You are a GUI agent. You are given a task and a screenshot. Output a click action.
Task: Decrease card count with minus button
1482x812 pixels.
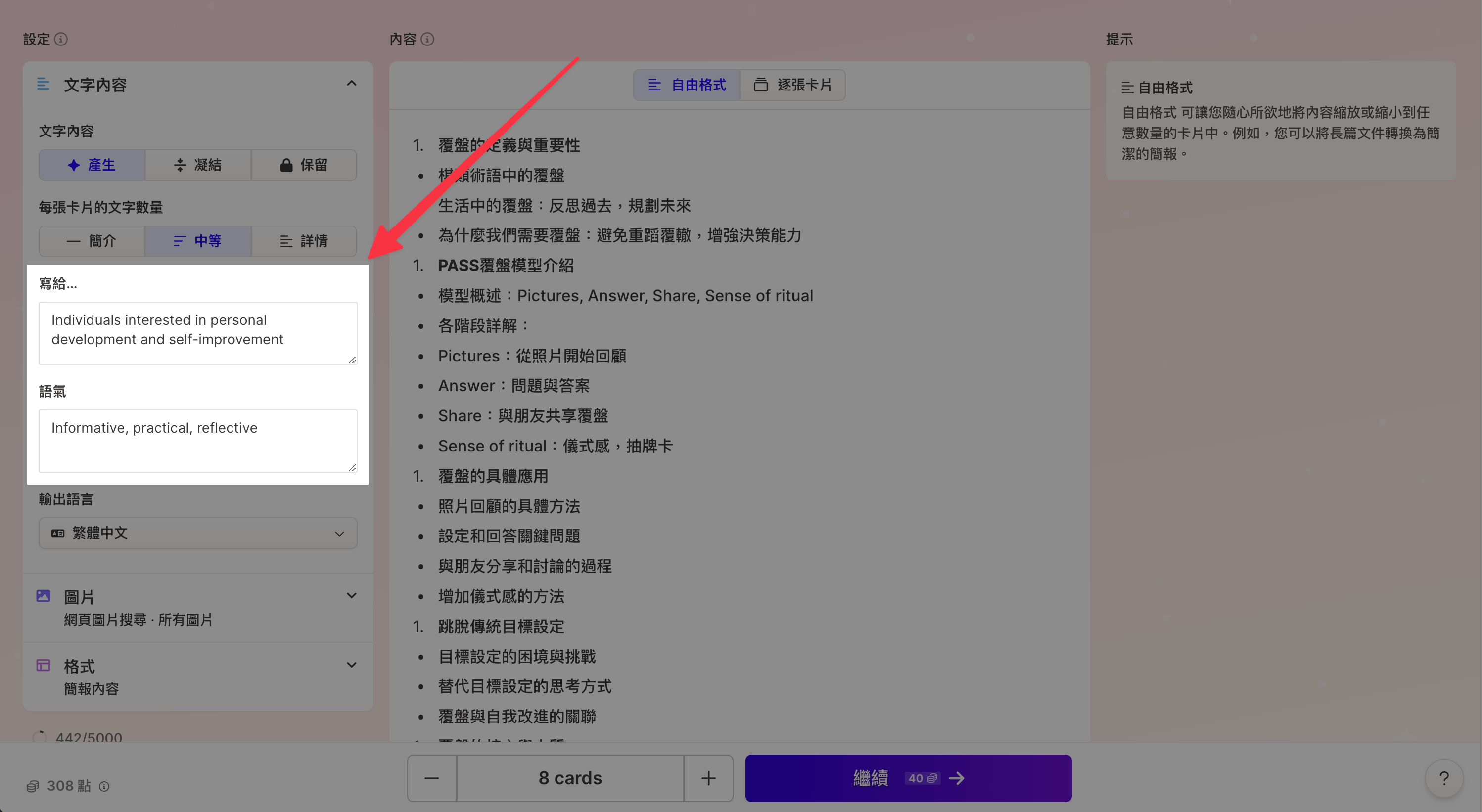tap(431, 778)
